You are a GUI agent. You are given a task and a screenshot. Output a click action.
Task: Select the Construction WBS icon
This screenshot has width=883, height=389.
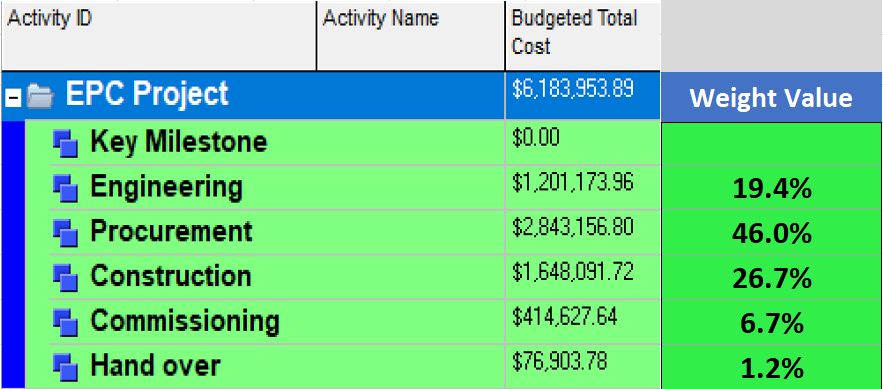pyautogui.click(x=66, y=278)
